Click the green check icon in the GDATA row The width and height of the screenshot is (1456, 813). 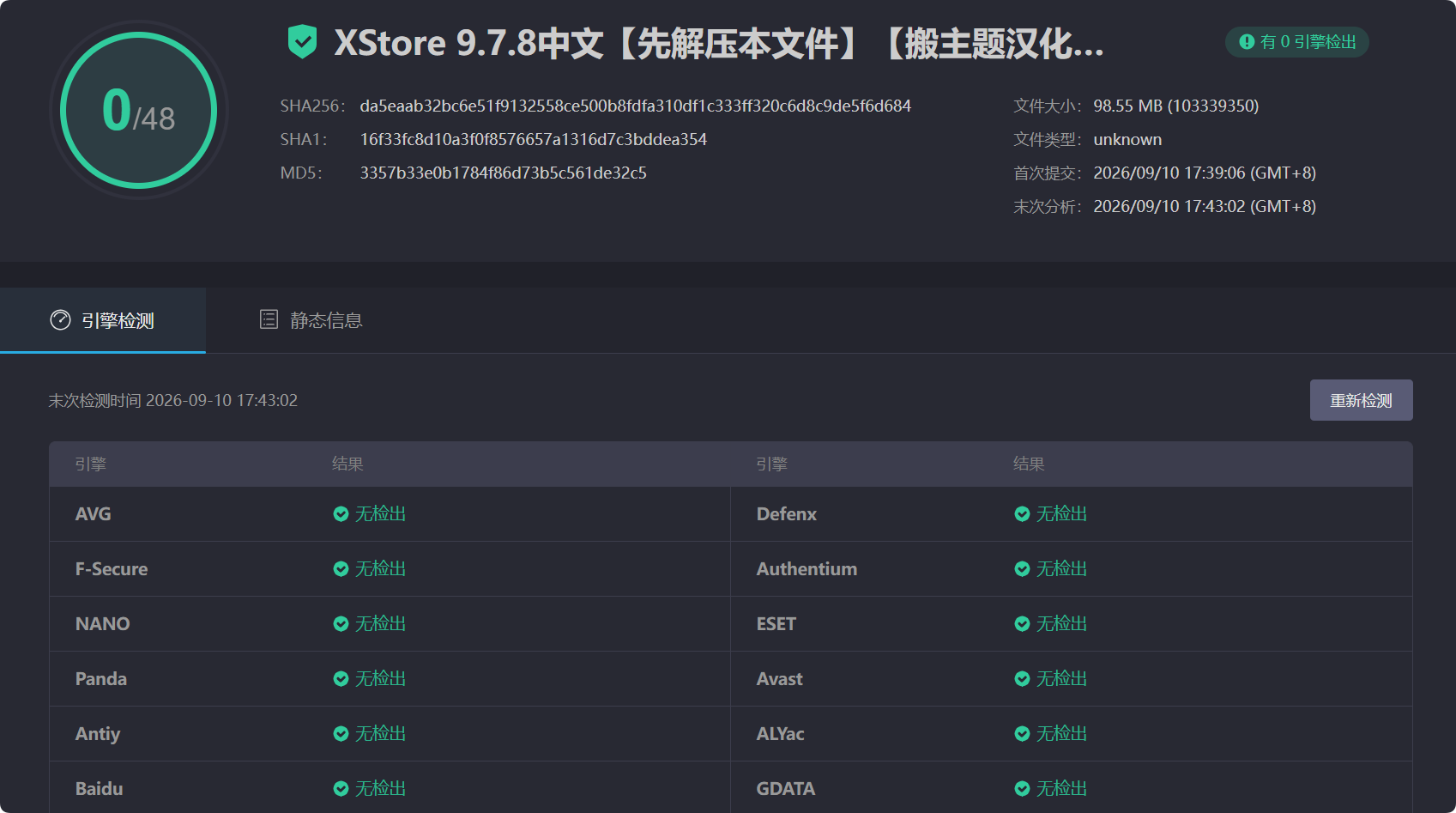(1022, 789)
